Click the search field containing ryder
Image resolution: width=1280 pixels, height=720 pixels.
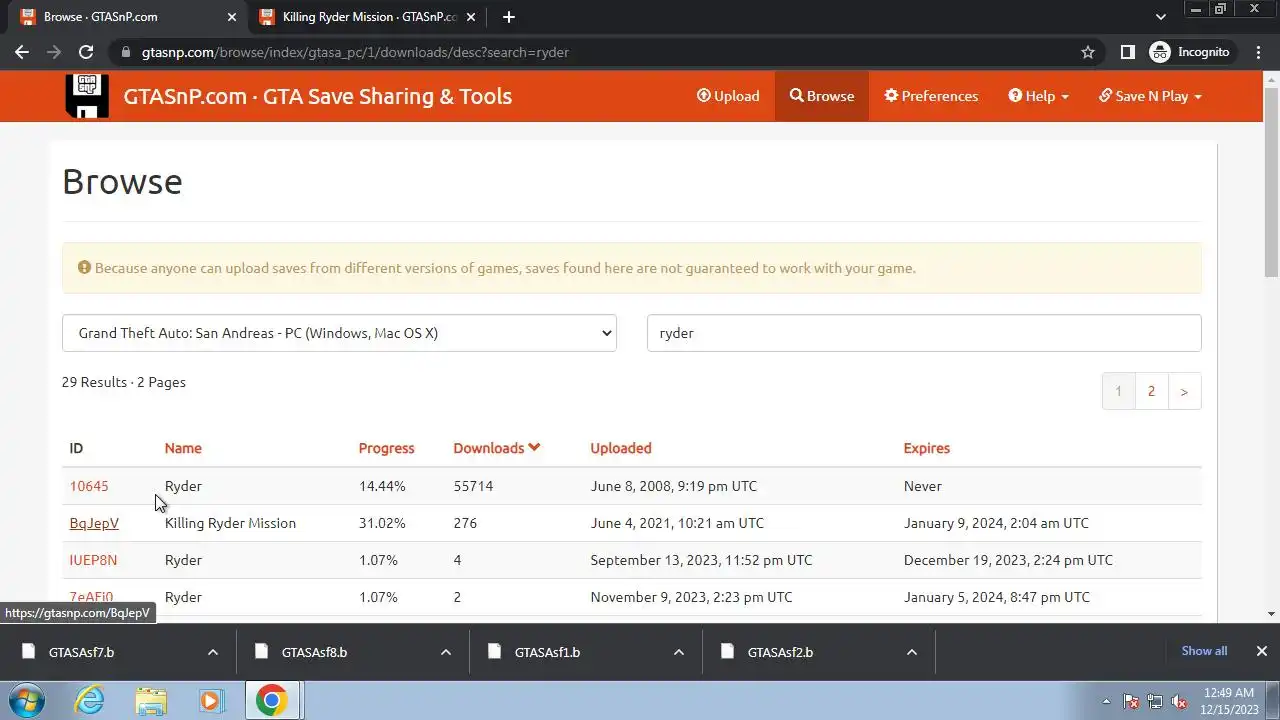point(924,333)
